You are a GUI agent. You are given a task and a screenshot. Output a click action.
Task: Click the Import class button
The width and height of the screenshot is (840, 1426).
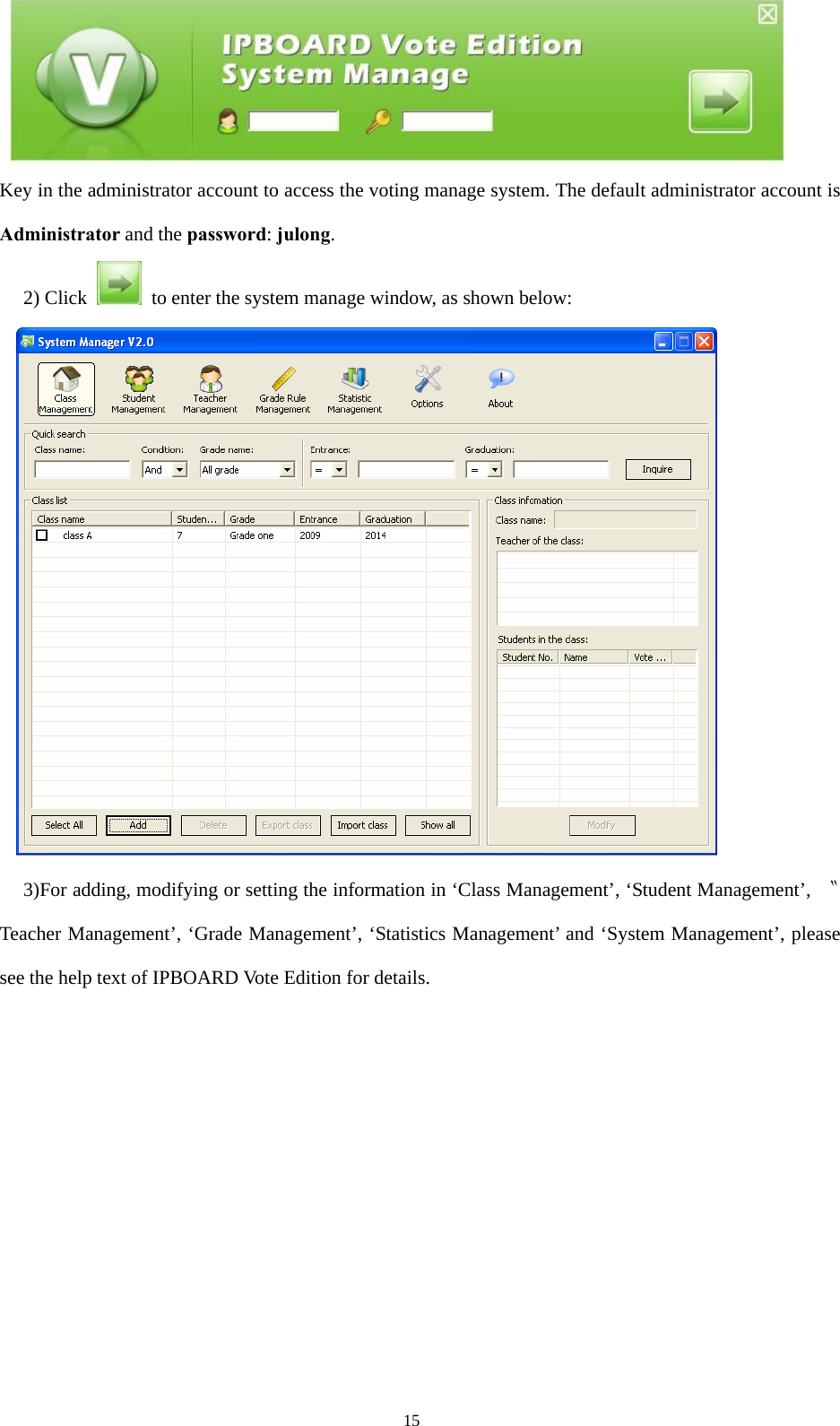pyautogui.click(x=363, y=825)
